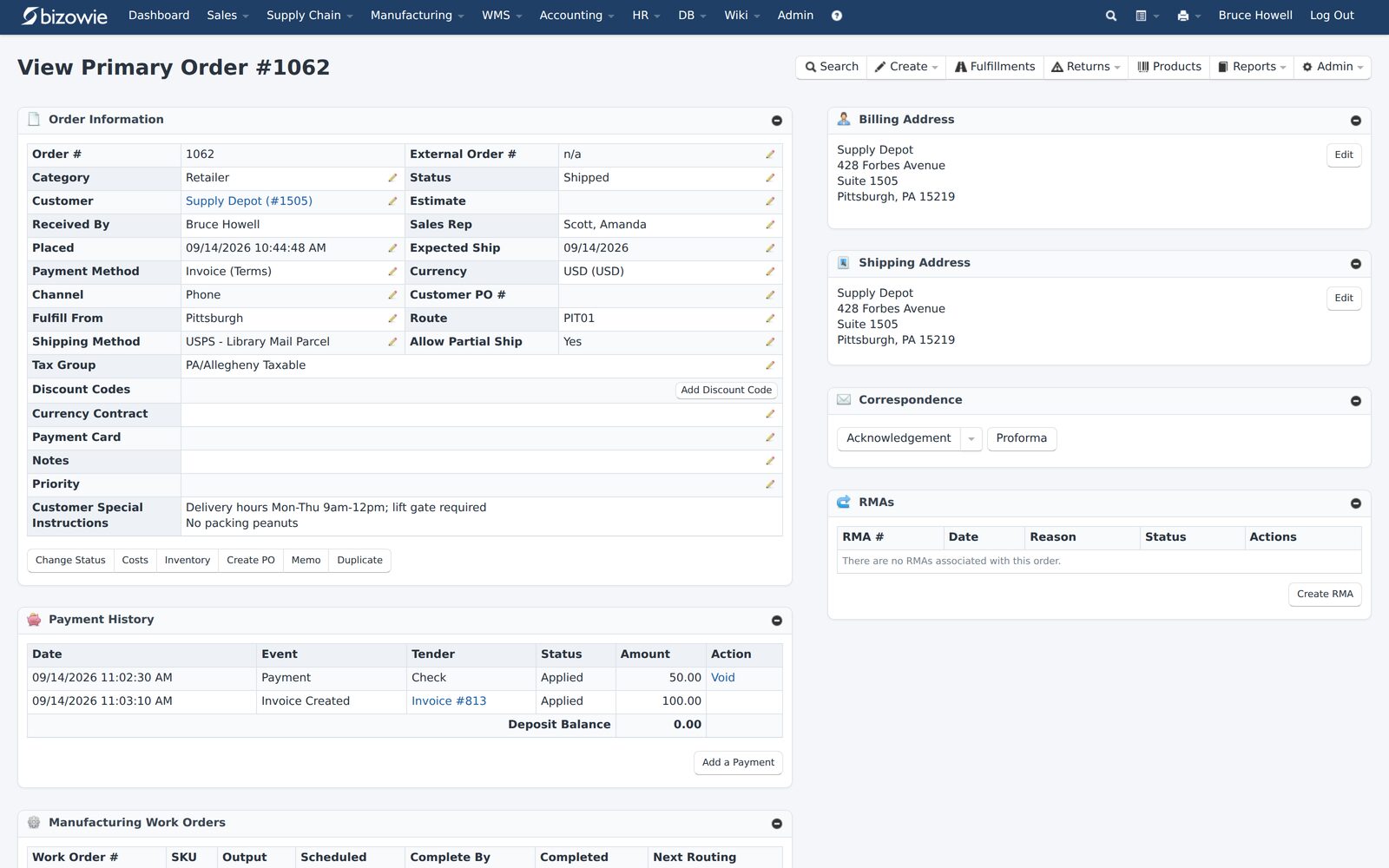
Task: Click the Change Status button
Action: click(x=70, y=561)
